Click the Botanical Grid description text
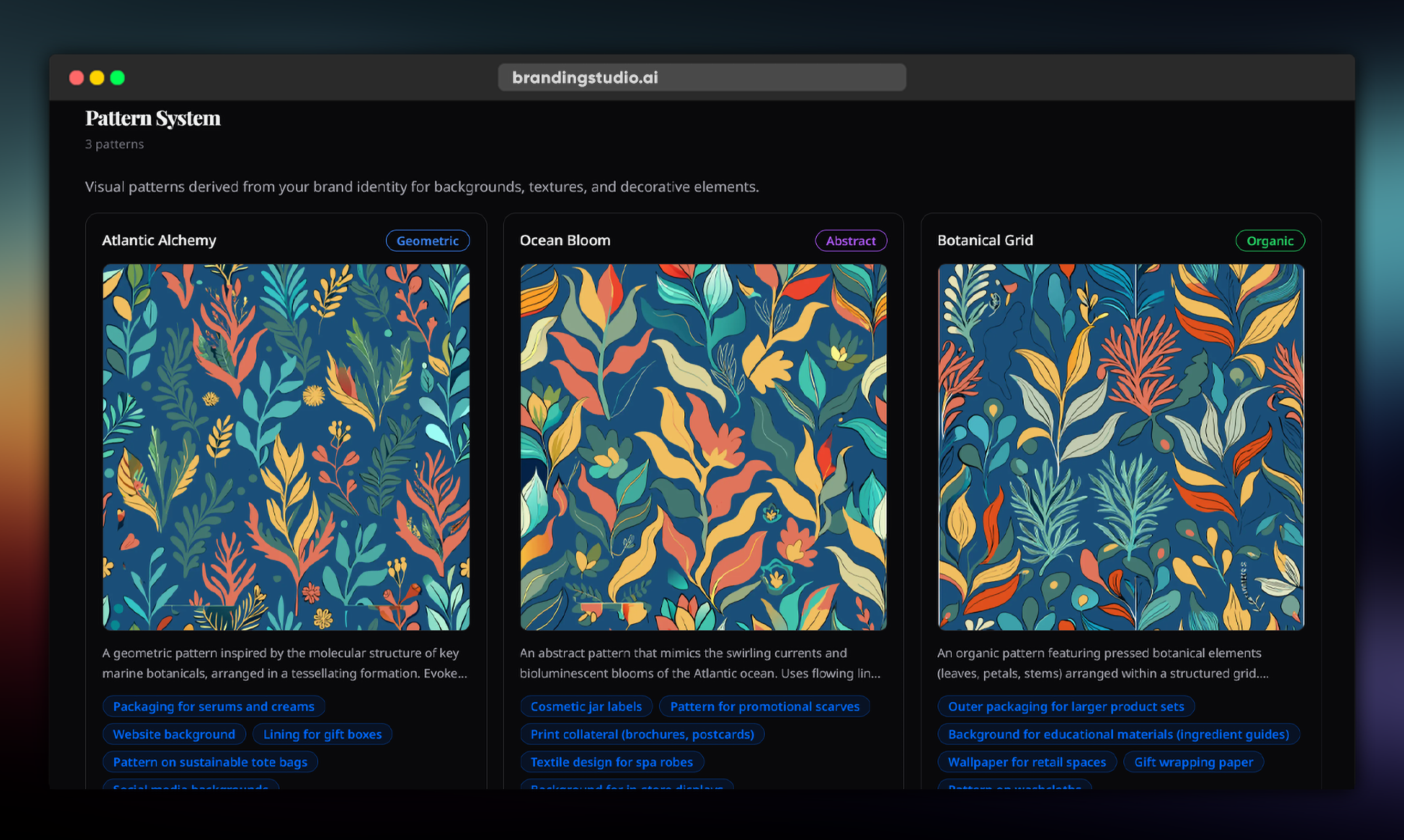1404x840 pixels. point(1103,663)
